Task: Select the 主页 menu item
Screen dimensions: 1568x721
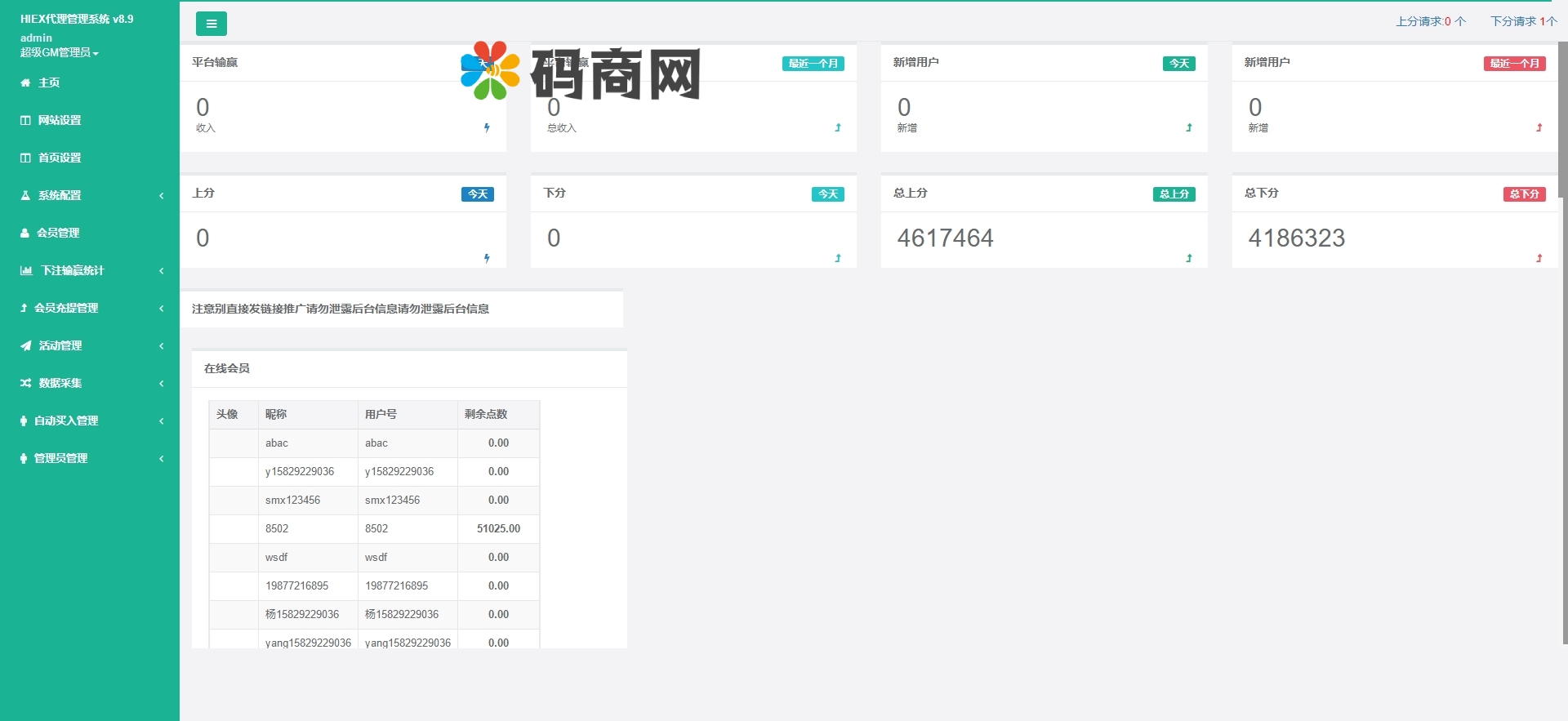Action: click(49, 82)
